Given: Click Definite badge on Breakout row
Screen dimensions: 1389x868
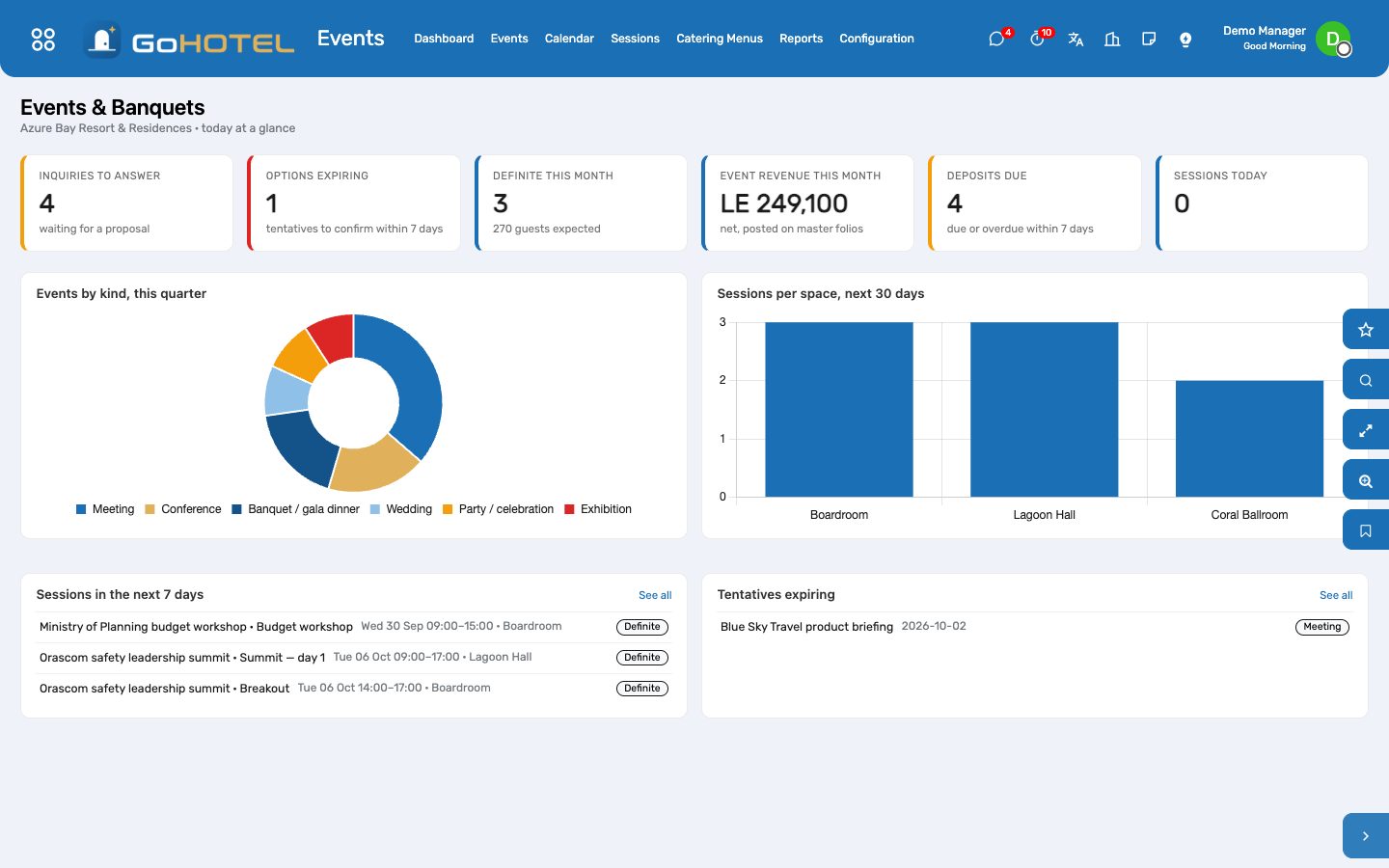Looking at the screenshot, I should 642,689.
